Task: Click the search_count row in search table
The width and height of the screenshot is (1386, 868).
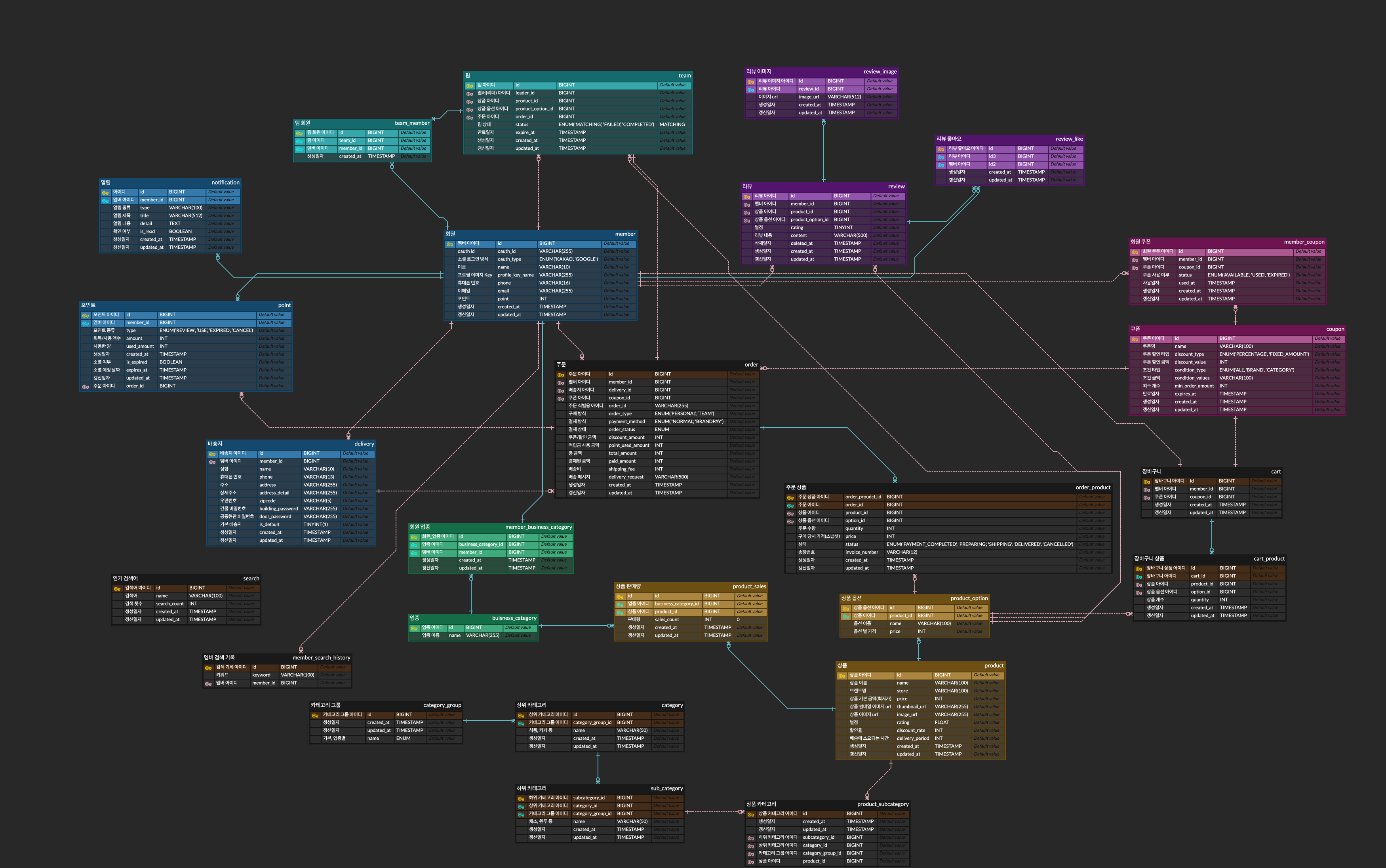Action: point(186,604)
